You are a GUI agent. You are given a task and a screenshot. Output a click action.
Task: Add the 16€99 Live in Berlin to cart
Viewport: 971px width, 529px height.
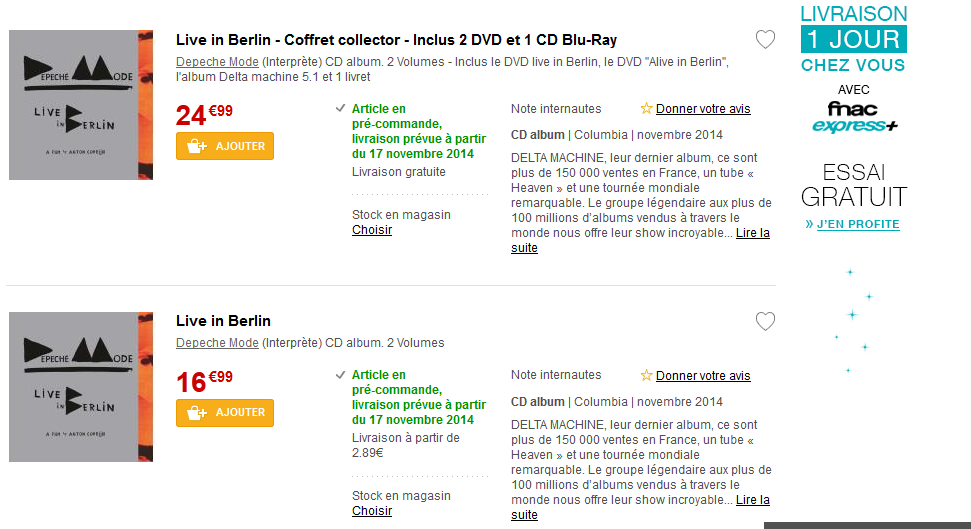(x=225, y=413)
